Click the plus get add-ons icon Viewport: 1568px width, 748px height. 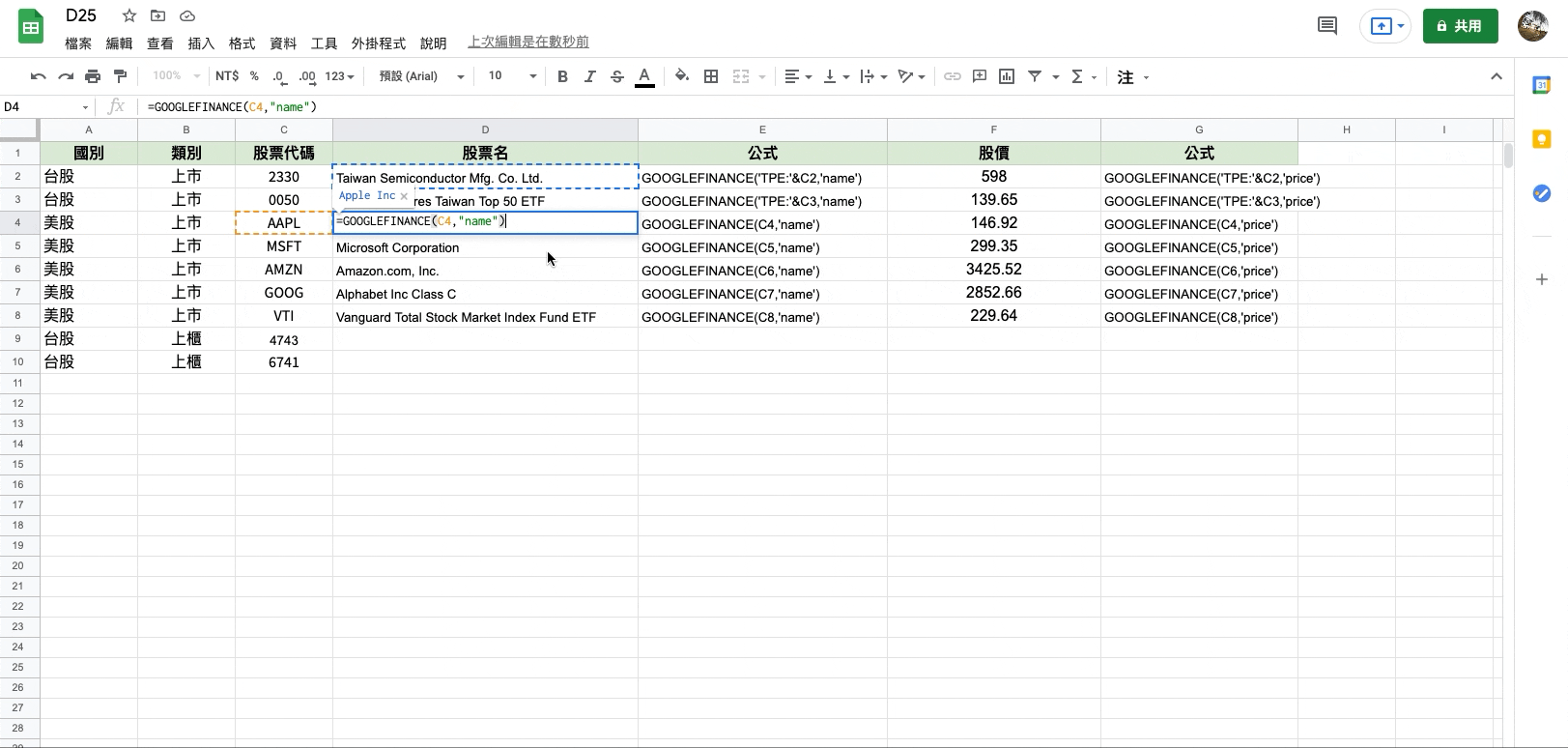point(1542,279)
